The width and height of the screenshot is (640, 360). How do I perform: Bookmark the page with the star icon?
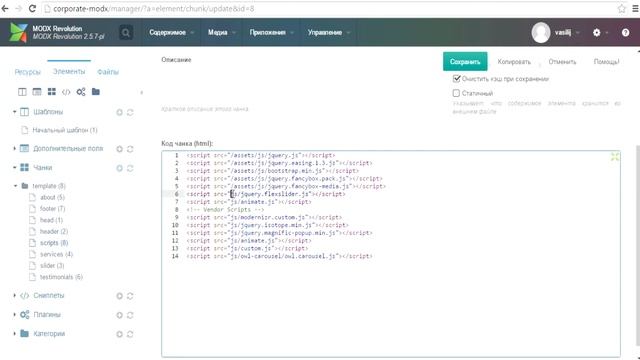pos(621,8)
